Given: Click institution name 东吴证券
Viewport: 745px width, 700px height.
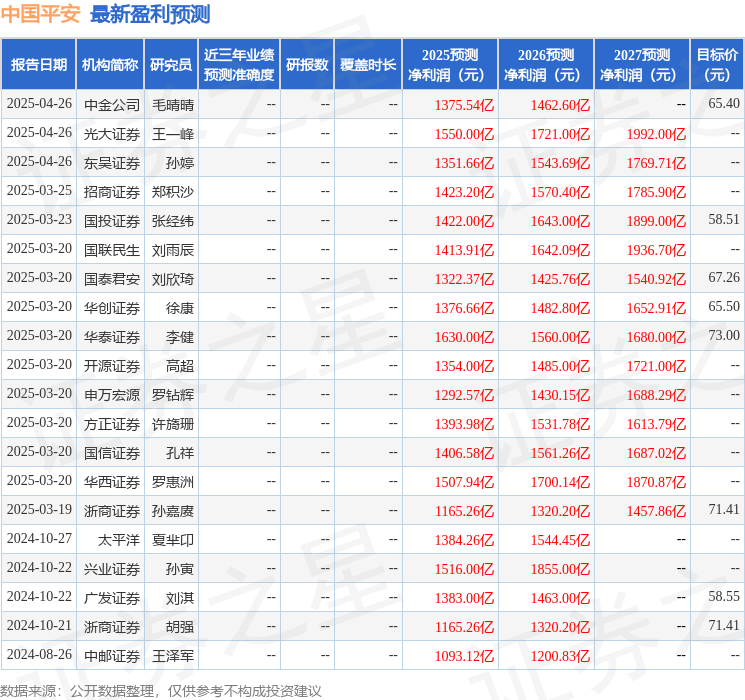Looking at the screenshot, I should pyautogui.click(x=112, y=163).
